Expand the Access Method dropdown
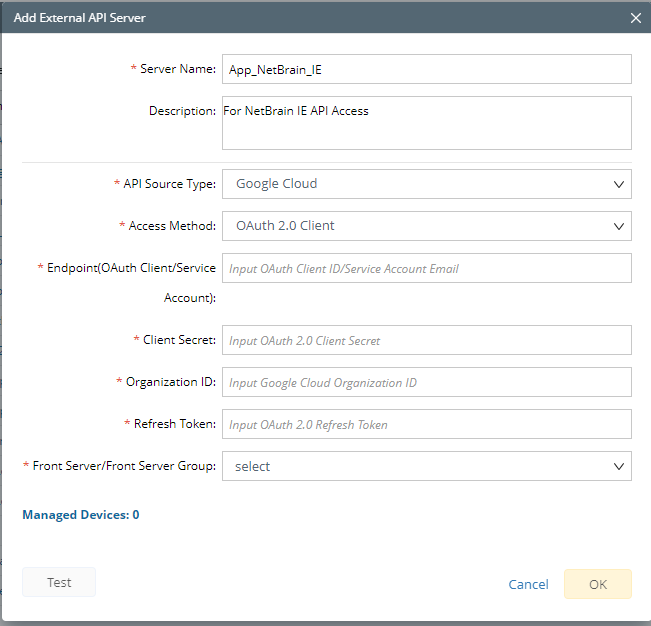This screenshot has height=626, width=651. point(426,226)
